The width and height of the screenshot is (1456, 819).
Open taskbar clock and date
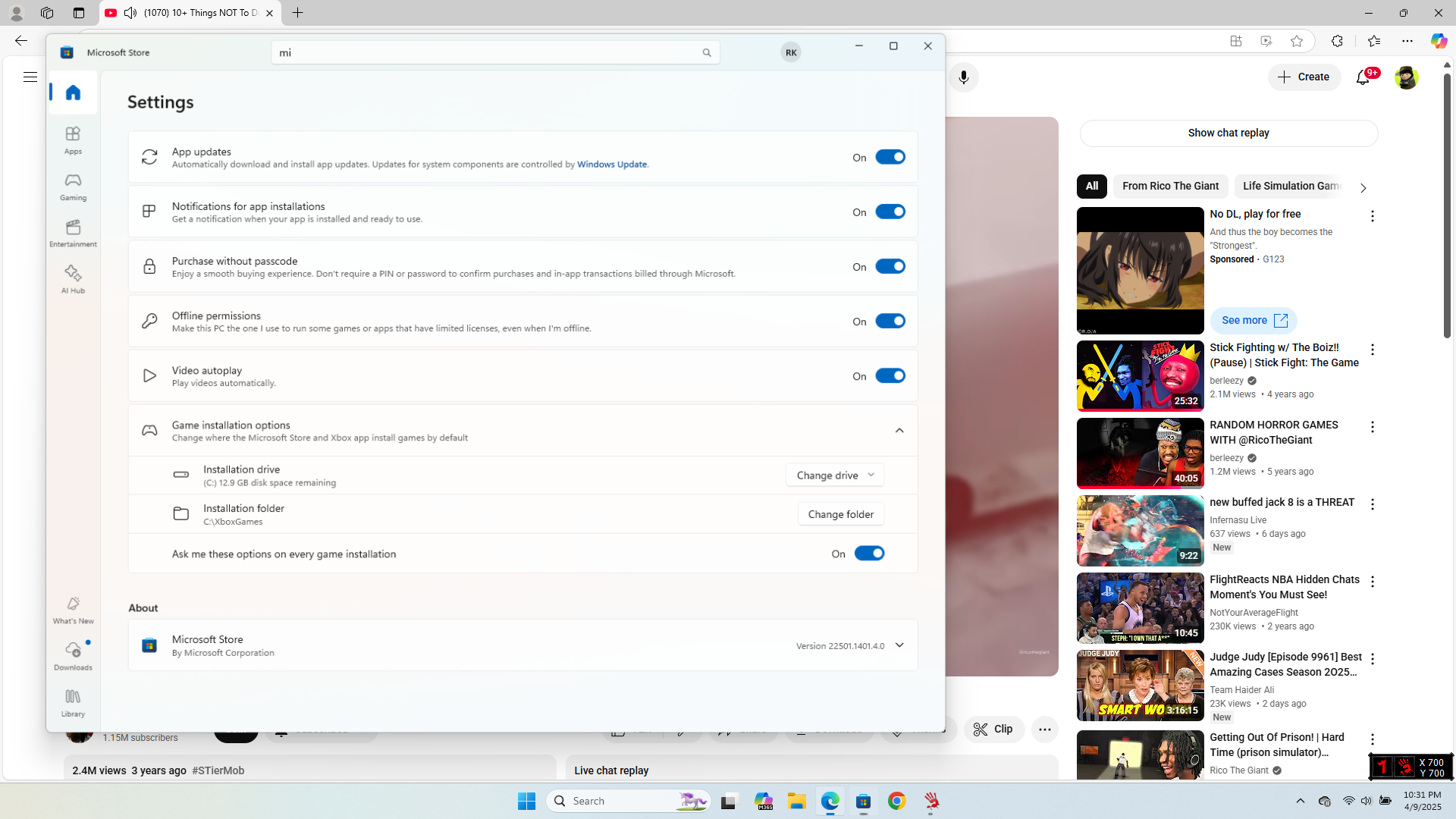pos(1422,801)
